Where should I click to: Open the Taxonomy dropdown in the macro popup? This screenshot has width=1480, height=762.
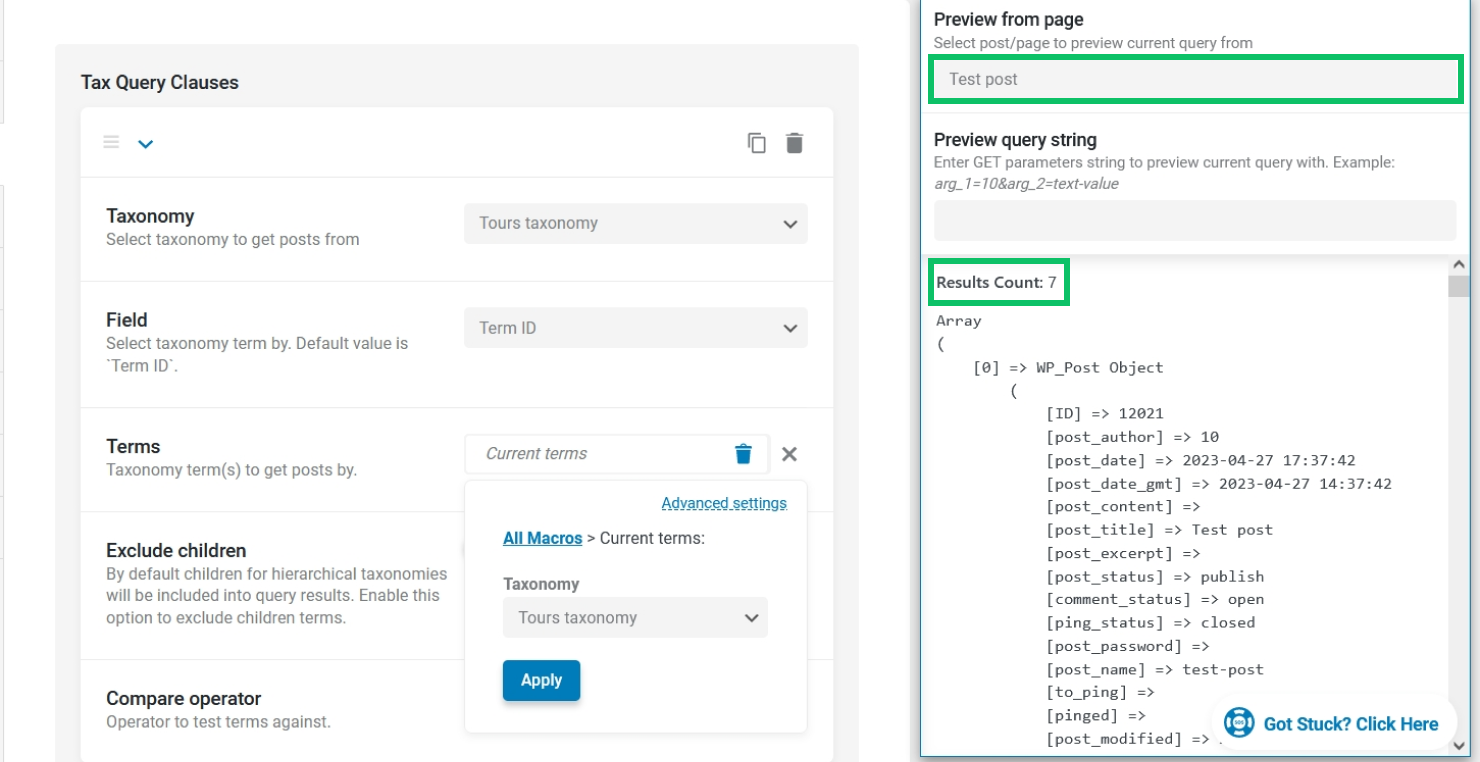click(635, 617)
